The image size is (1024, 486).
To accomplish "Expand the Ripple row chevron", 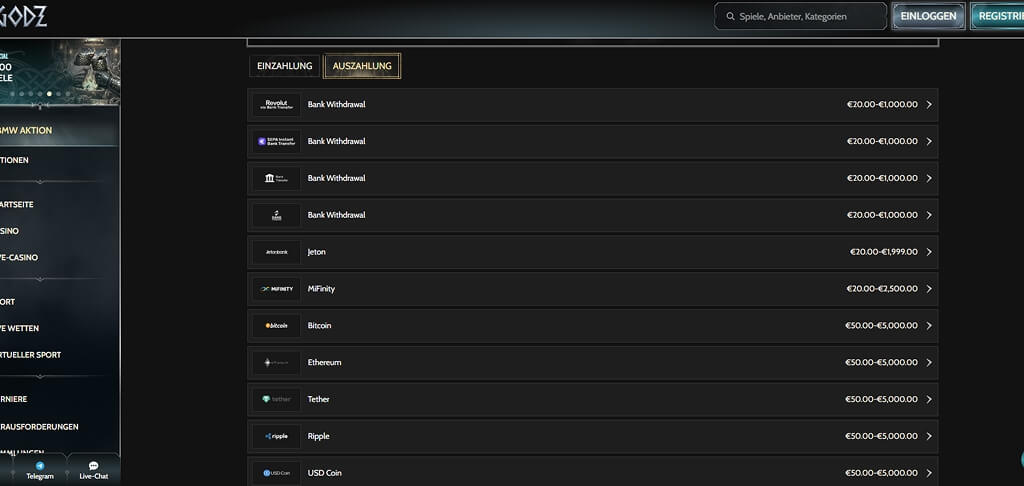I will point(929,436).
